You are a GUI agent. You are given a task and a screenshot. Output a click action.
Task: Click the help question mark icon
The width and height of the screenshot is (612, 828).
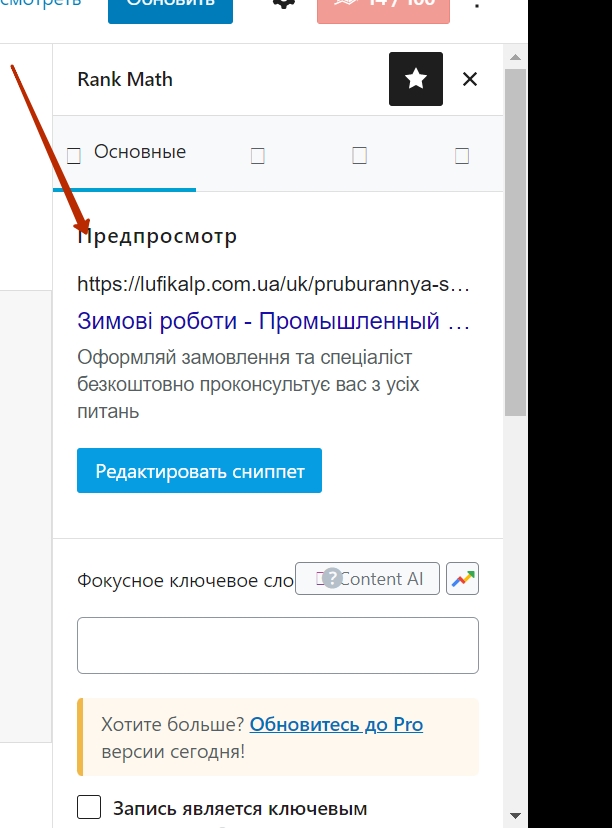[332, 578]
